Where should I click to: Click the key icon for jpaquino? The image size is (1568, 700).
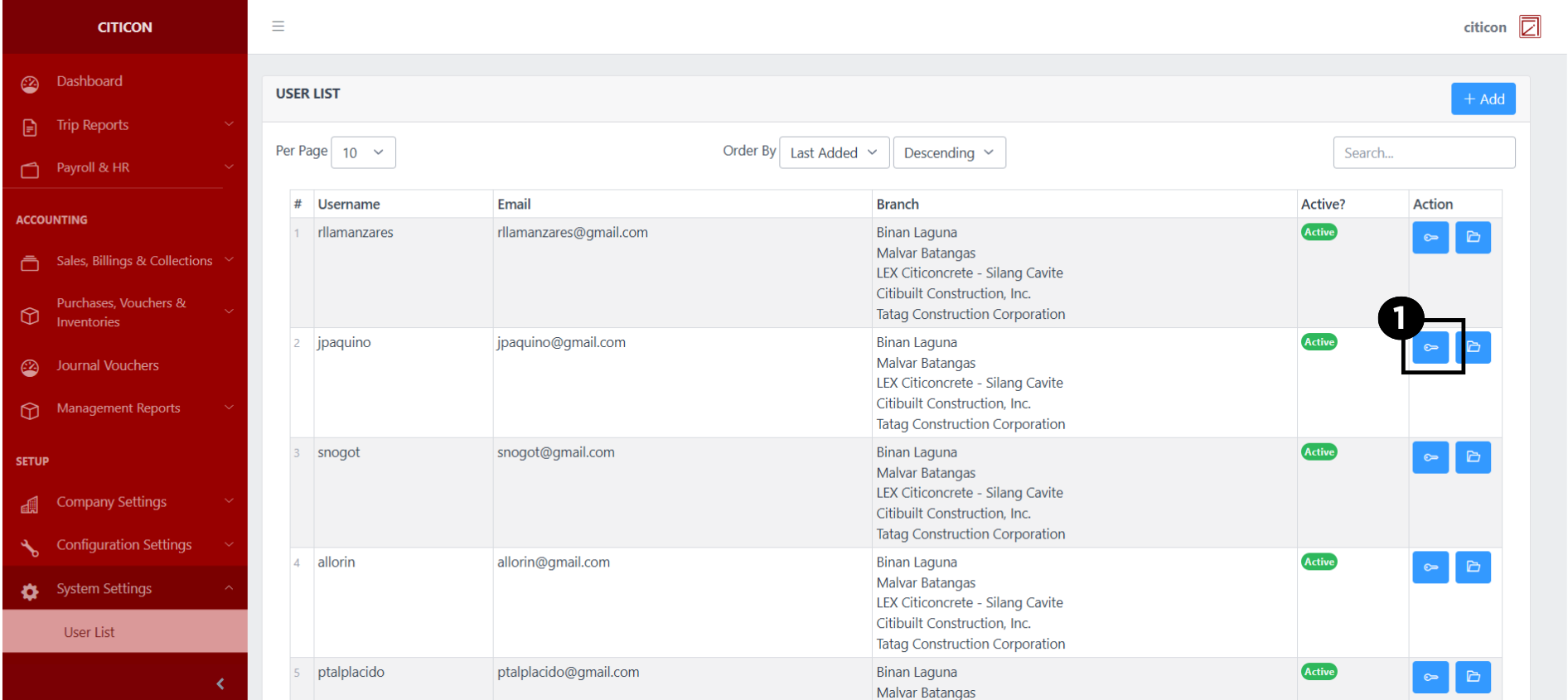point(1430,348)
